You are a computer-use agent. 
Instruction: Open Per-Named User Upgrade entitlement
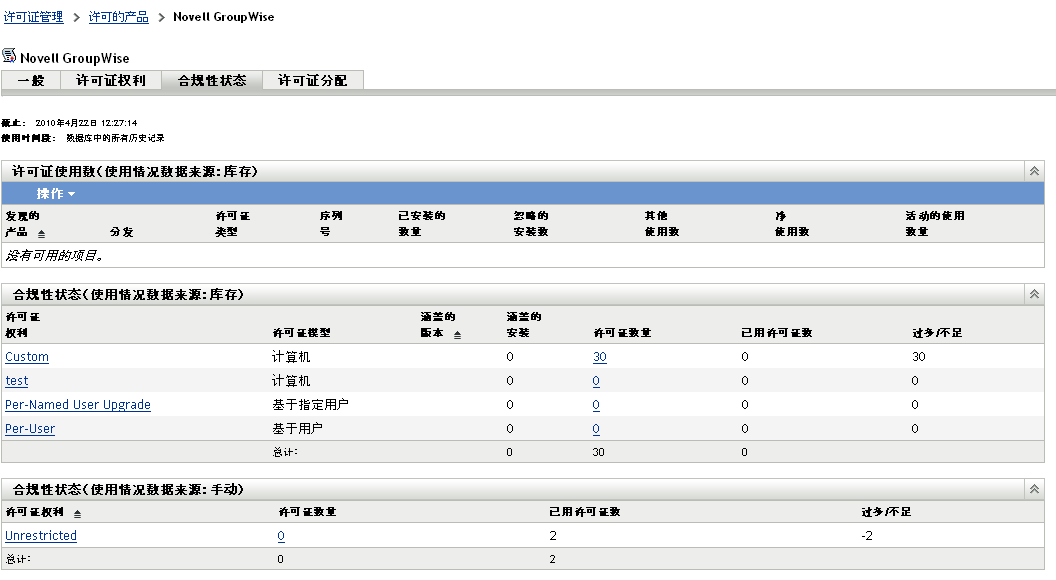[x=78, y=405]
